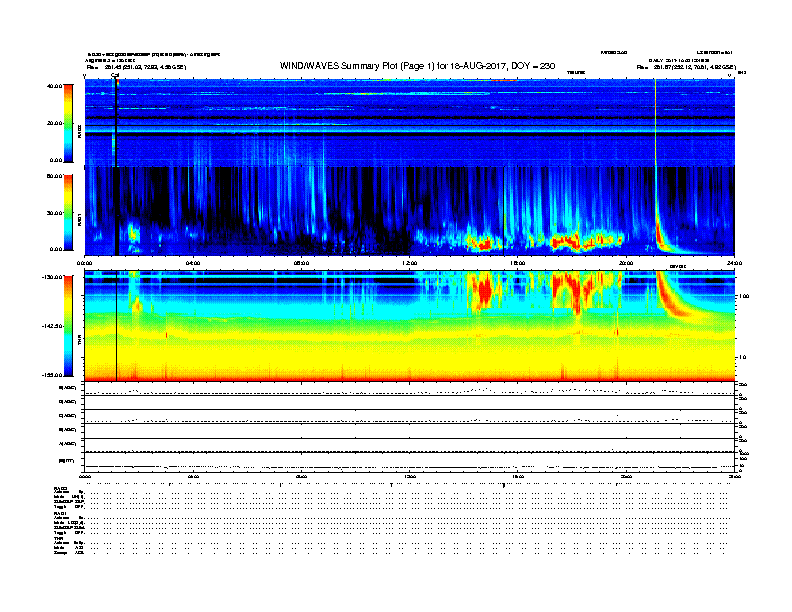Screen dimensions: 792x612
Task: Click the 100 frequency label right of TNR
Action: [x=744, y=296]
